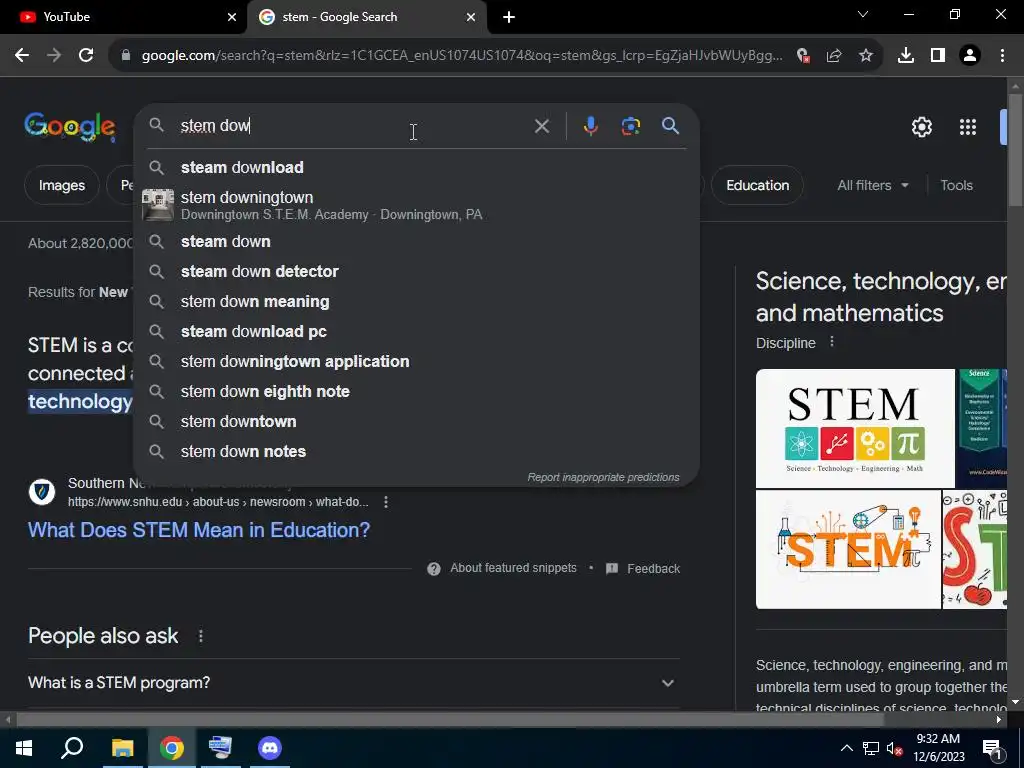Choose suggestion steam download

416,167
